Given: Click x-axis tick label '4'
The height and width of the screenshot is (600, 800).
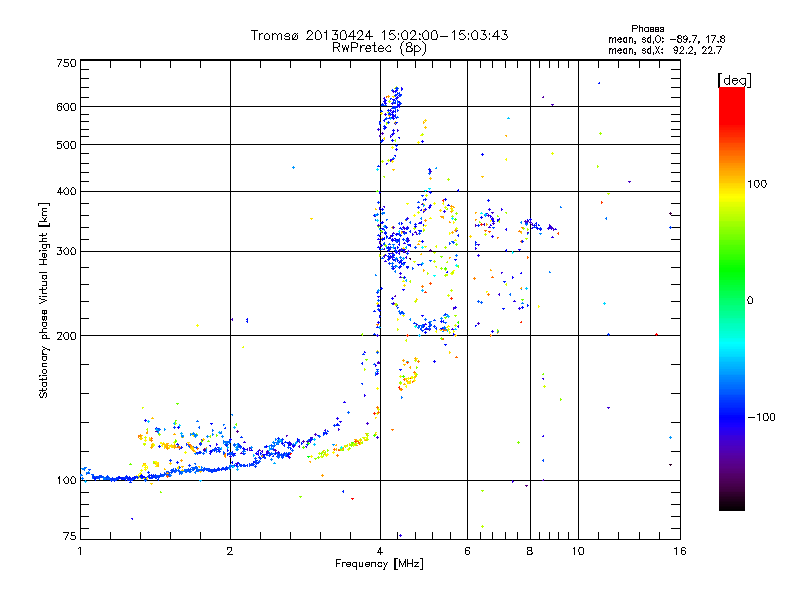Looking at the screenshot, I should [380, 551].
